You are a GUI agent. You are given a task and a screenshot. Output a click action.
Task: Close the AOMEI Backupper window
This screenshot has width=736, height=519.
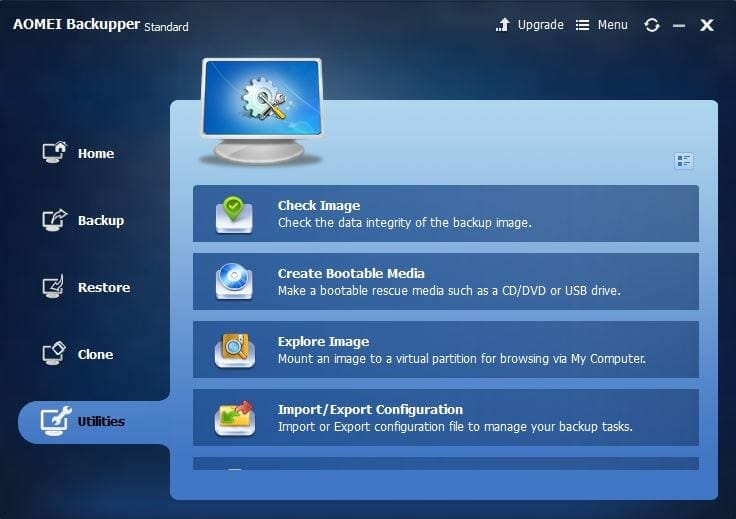pos(707,25)
